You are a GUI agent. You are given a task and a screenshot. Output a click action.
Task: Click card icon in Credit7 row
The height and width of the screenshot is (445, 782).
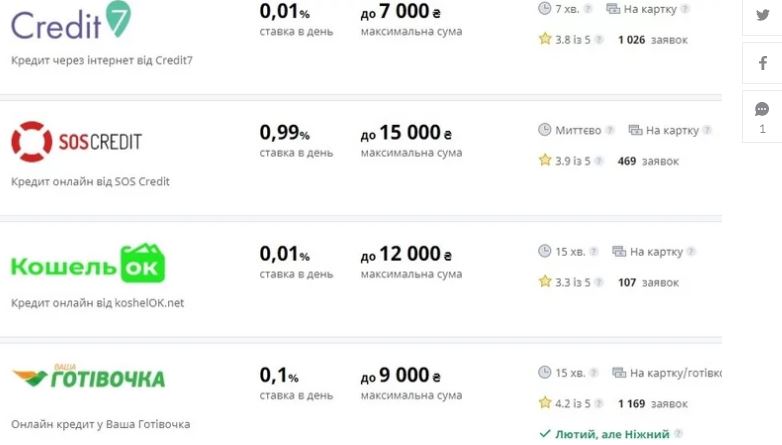(613, 8)
